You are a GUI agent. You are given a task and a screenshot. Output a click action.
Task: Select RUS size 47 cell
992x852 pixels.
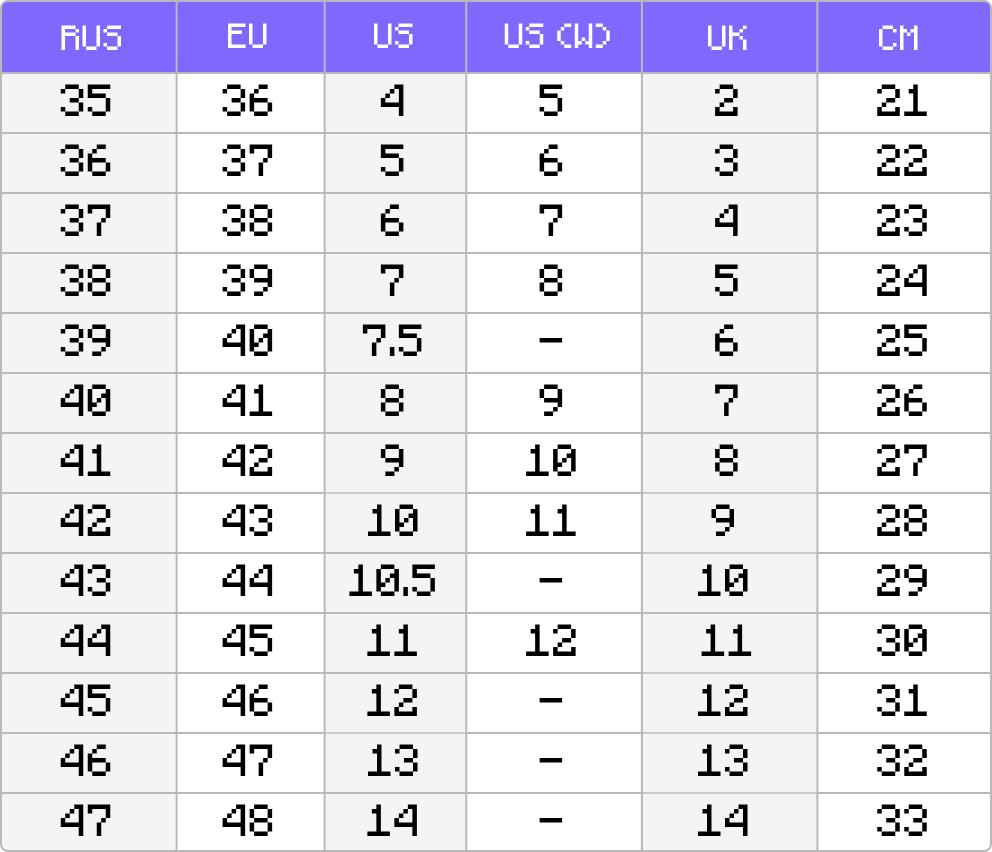pos(86,822)
